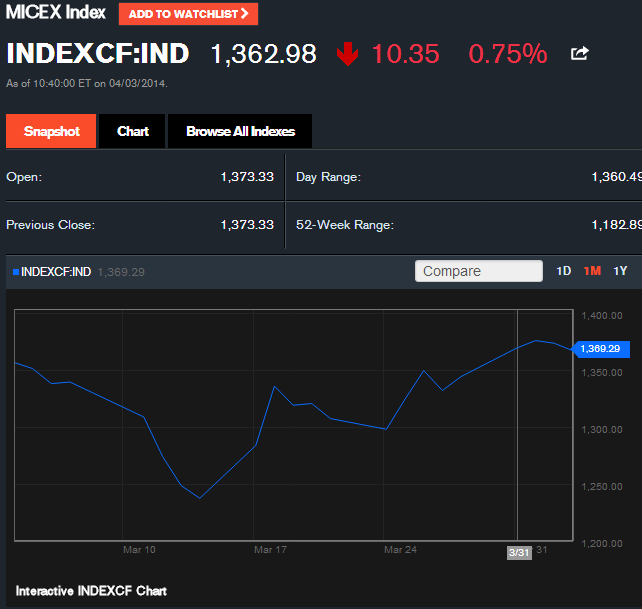Select the 1D chart range
This screenshot has height=609, width=642.
pyautogui.click(x=563, y=271)
